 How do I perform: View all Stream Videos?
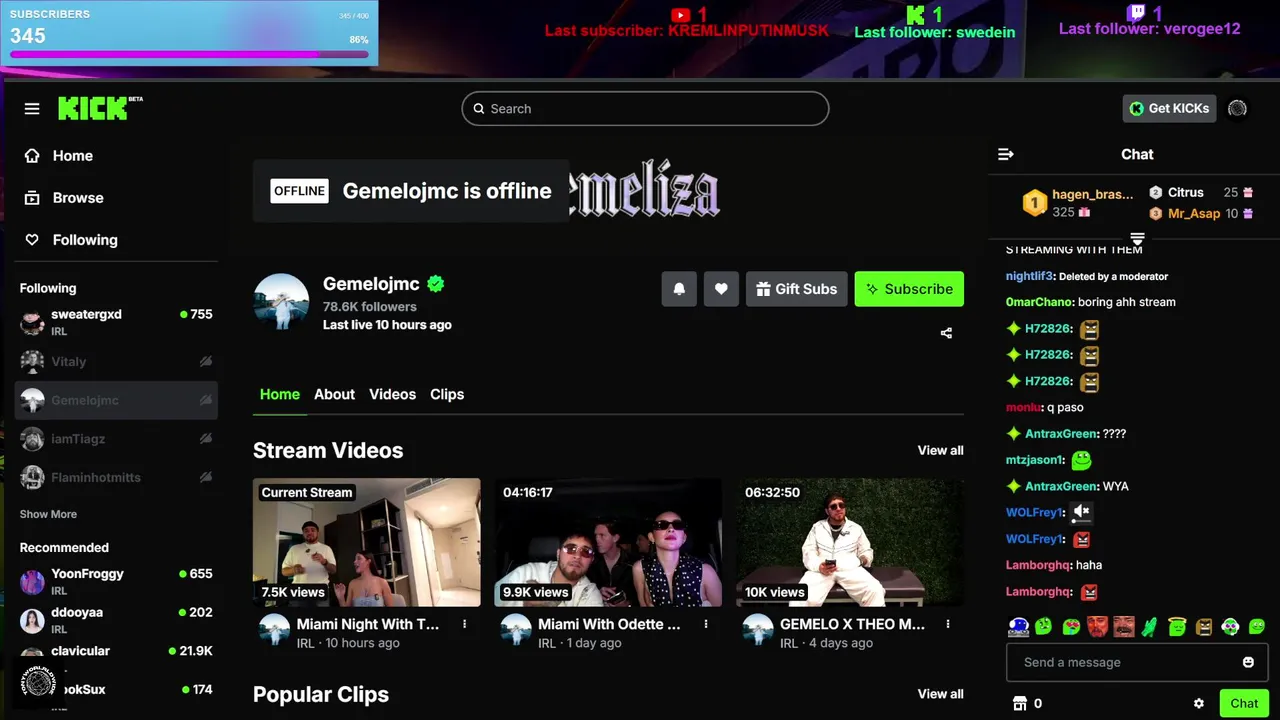click(x=941, y=450)
